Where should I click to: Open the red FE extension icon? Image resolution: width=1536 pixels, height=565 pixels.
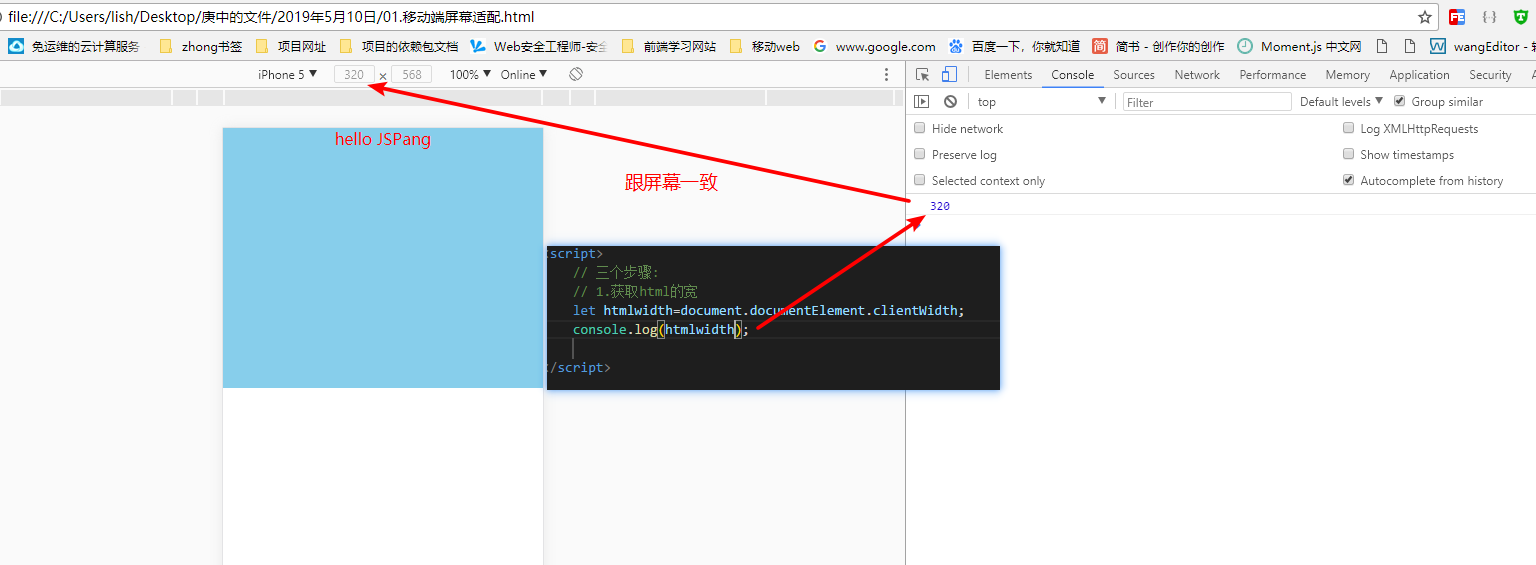click(x=1458, y=17)
